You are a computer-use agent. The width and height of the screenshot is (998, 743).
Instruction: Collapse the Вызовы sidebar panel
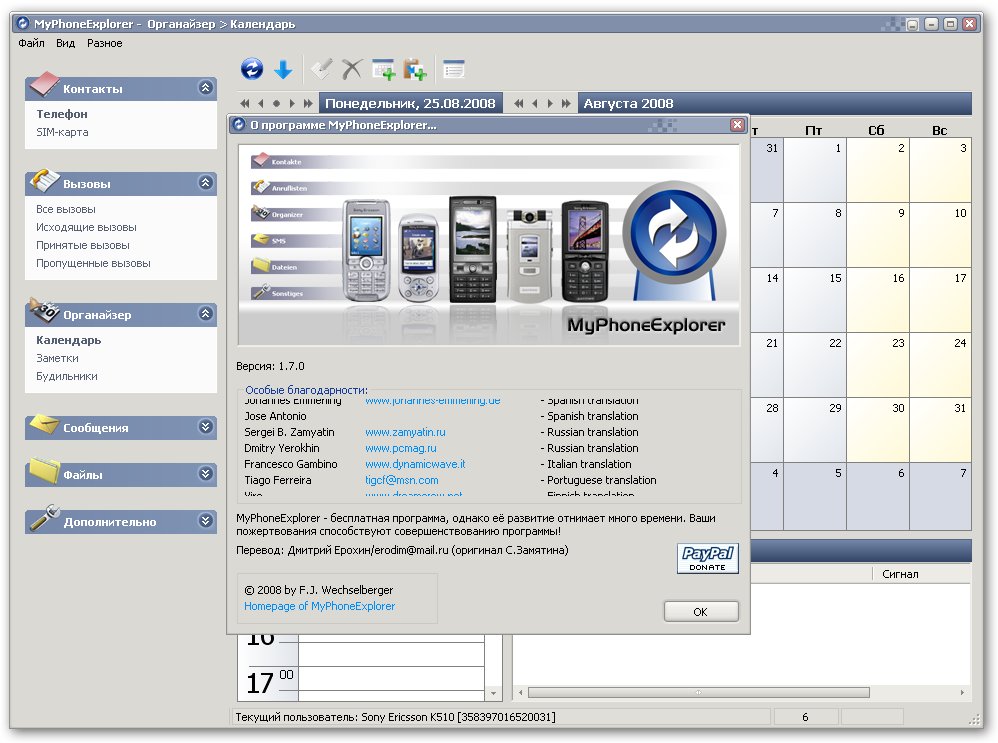tap(206, 183)
